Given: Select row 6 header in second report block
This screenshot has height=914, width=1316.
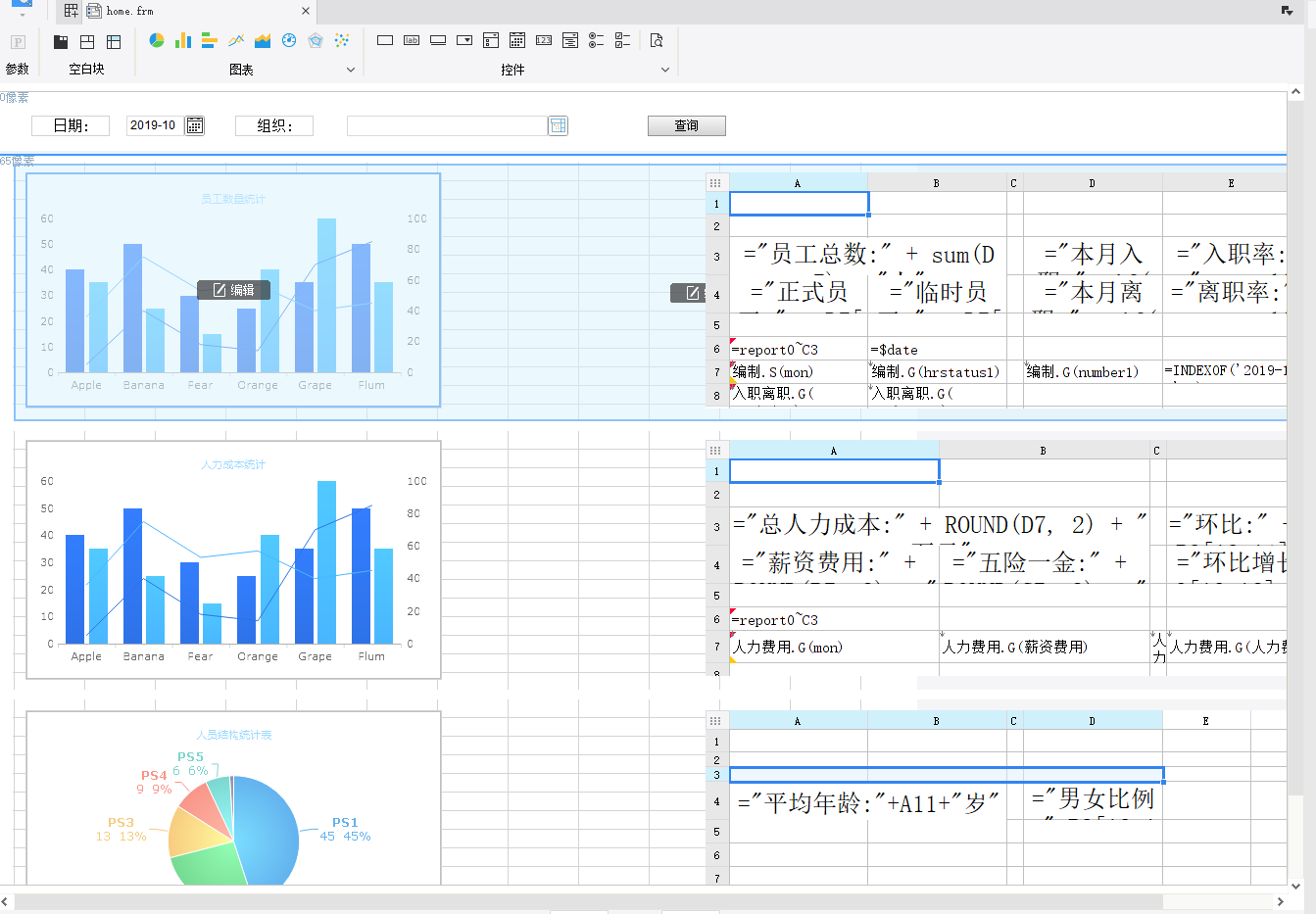Looking at the screenshot, I should 717,619.
